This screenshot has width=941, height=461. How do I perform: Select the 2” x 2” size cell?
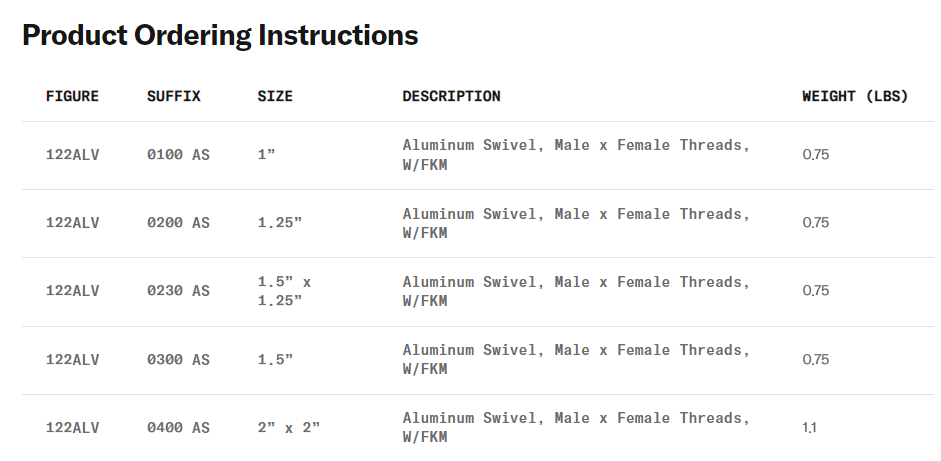(289, 427)
